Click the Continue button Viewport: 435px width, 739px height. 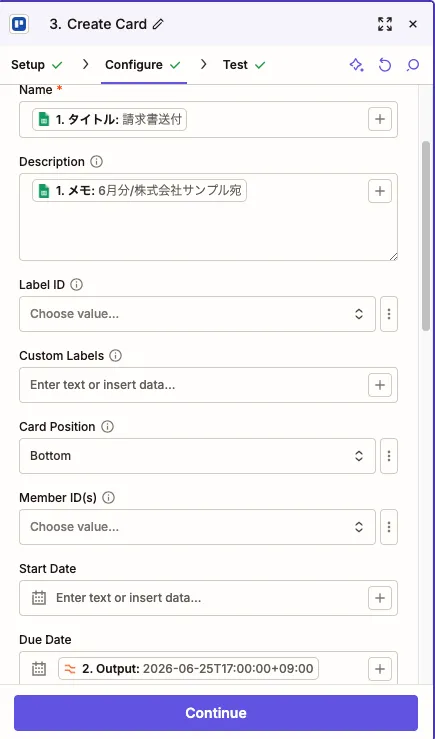(216, 713)
